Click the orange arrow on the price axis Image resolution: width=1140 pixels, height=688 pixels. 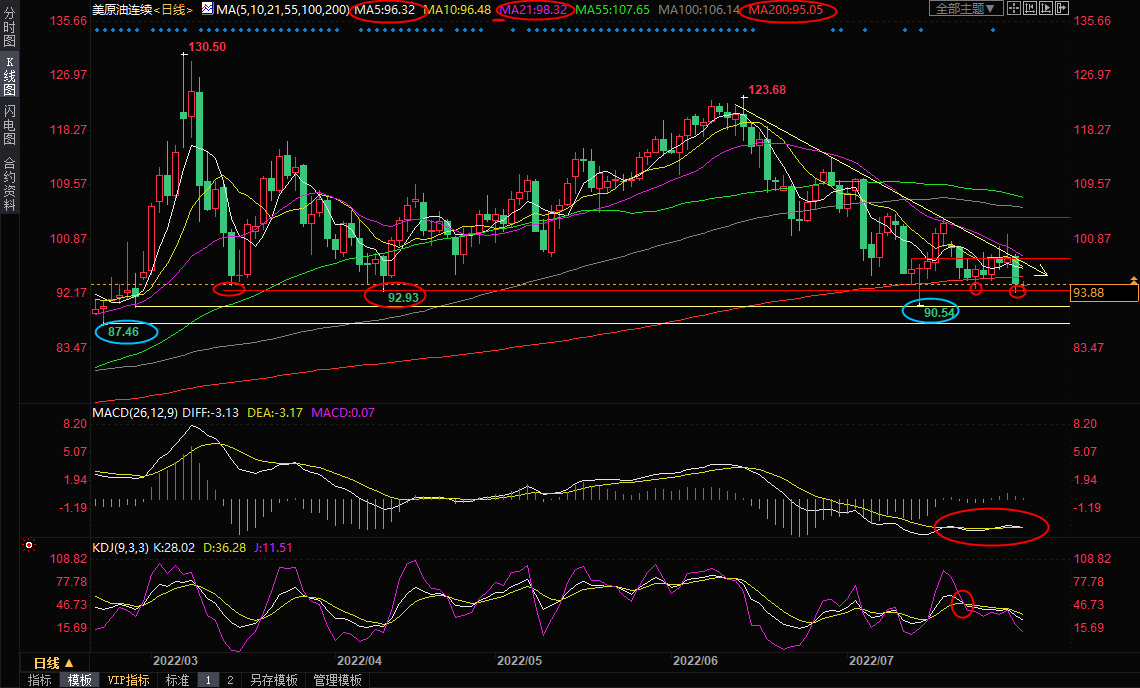tap(1133, 279)
